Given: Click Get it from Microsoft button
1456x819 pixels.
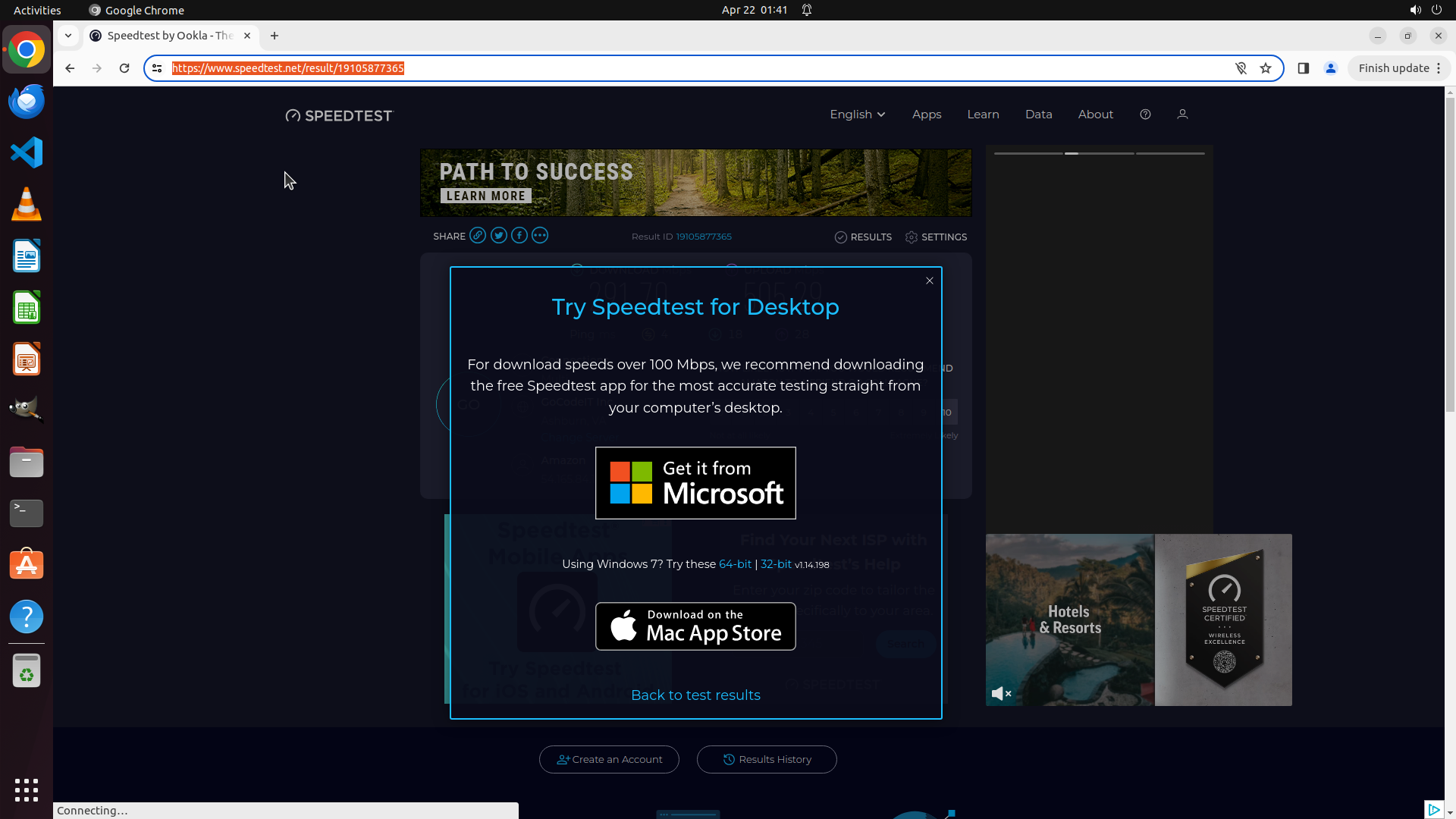Looking at the screenshot, I should click(x=695, y=483).
